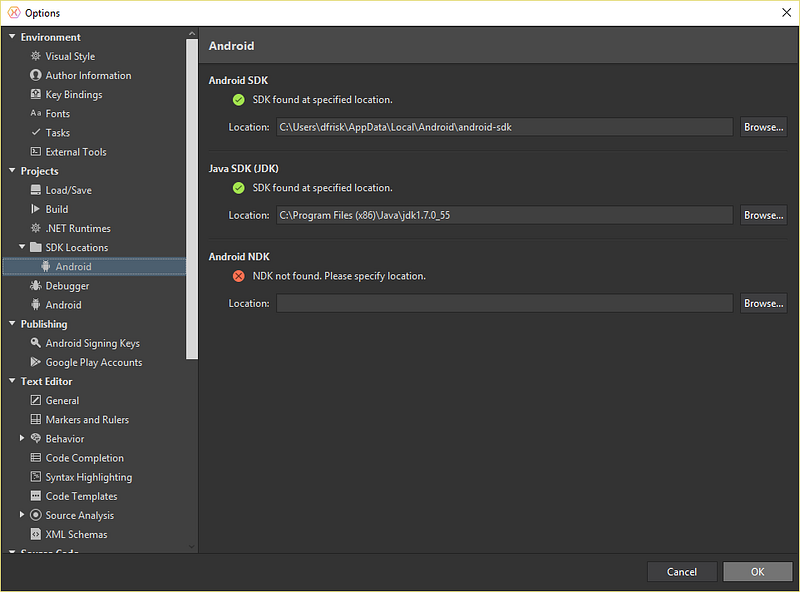The width and height of the screenshot is (800, 592).
Task: Select the Debugger text label
Action: click(x=67, y=286)
